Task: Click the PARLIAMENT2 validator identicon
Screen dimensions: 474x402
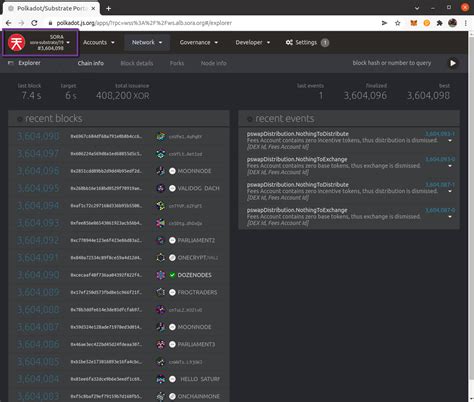Action: tap(161, 240)
